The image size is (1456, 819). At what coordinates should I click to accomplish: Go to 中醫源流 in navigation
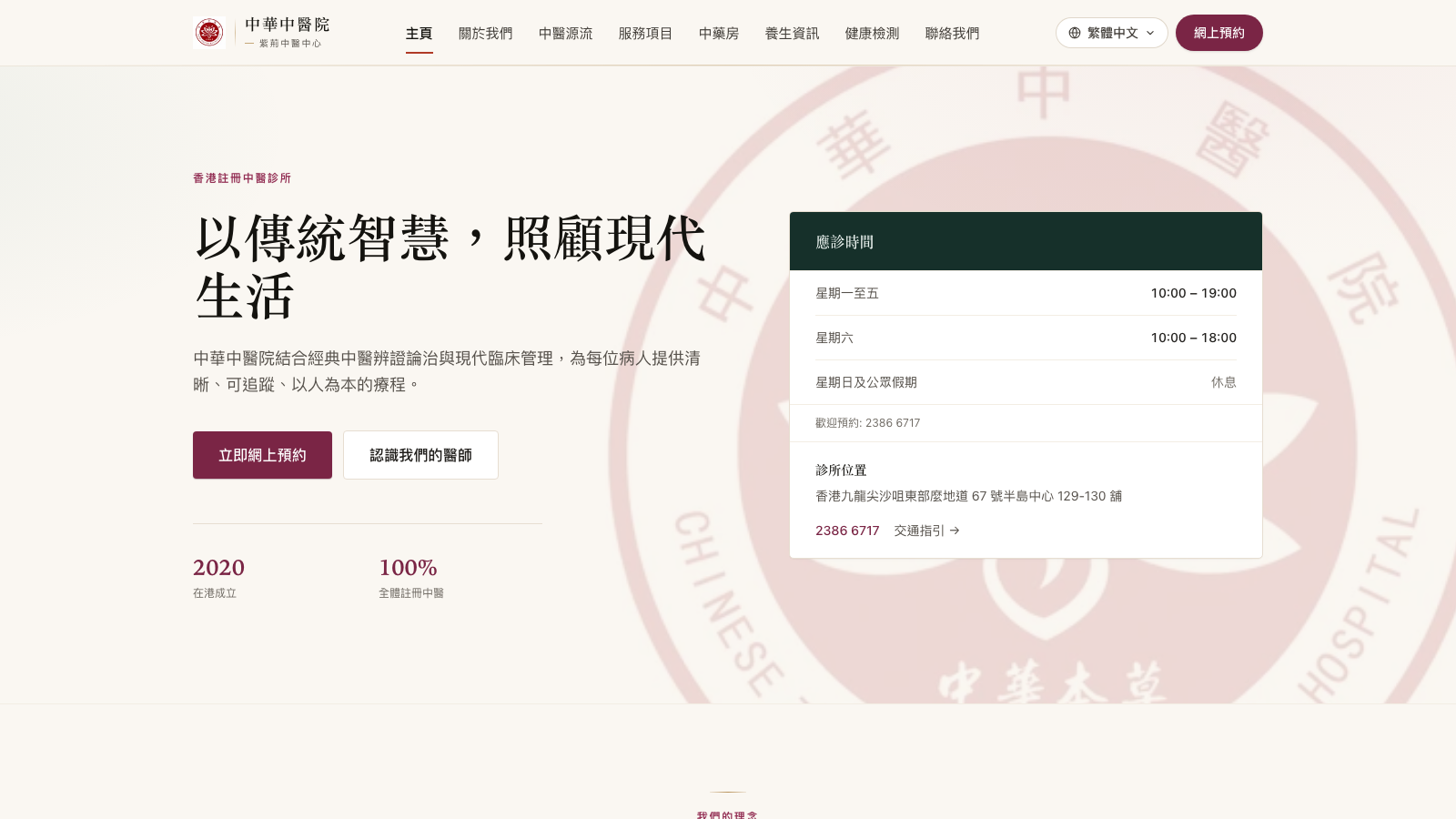point(566,34)
